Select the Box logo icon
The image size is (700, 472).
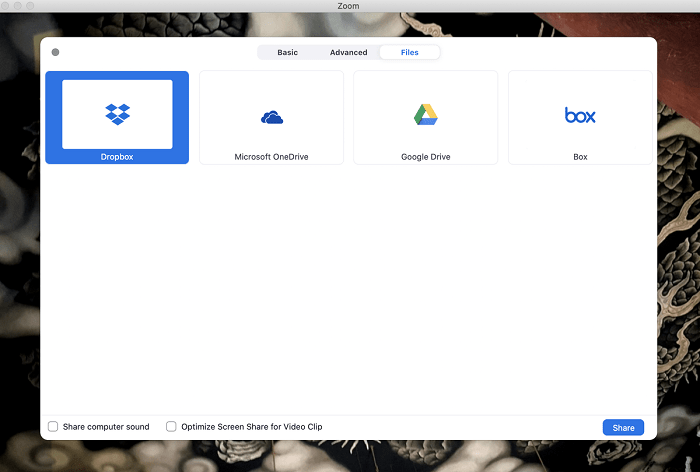(580, 115)
